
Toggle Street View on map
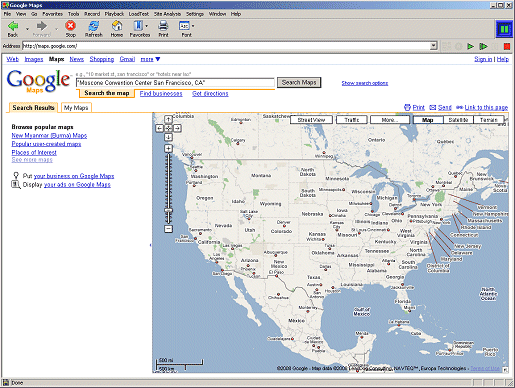coord(311,120)
